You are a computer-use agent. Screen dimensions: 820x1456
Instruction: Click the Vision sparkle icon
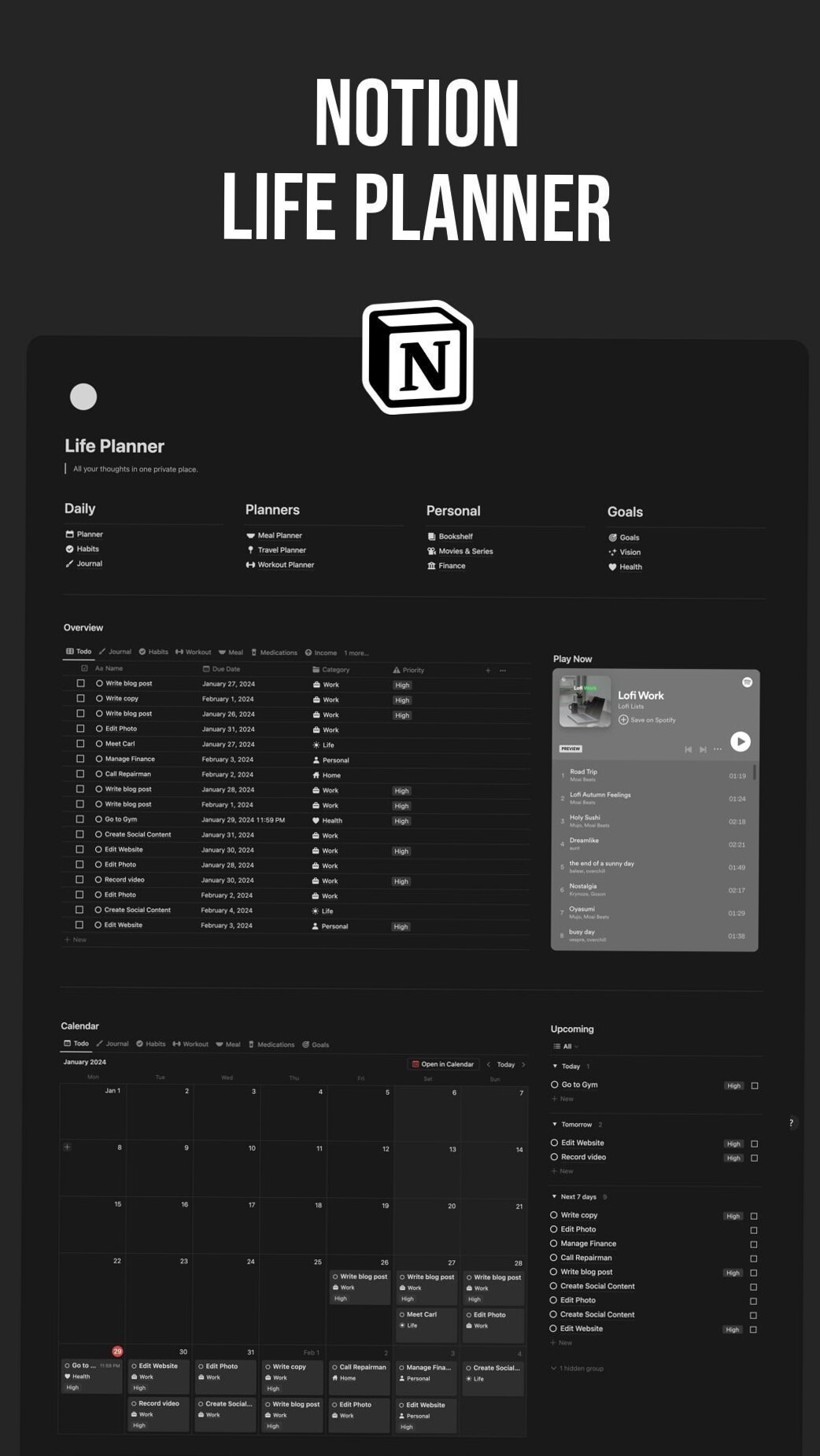tap(612, 552)
